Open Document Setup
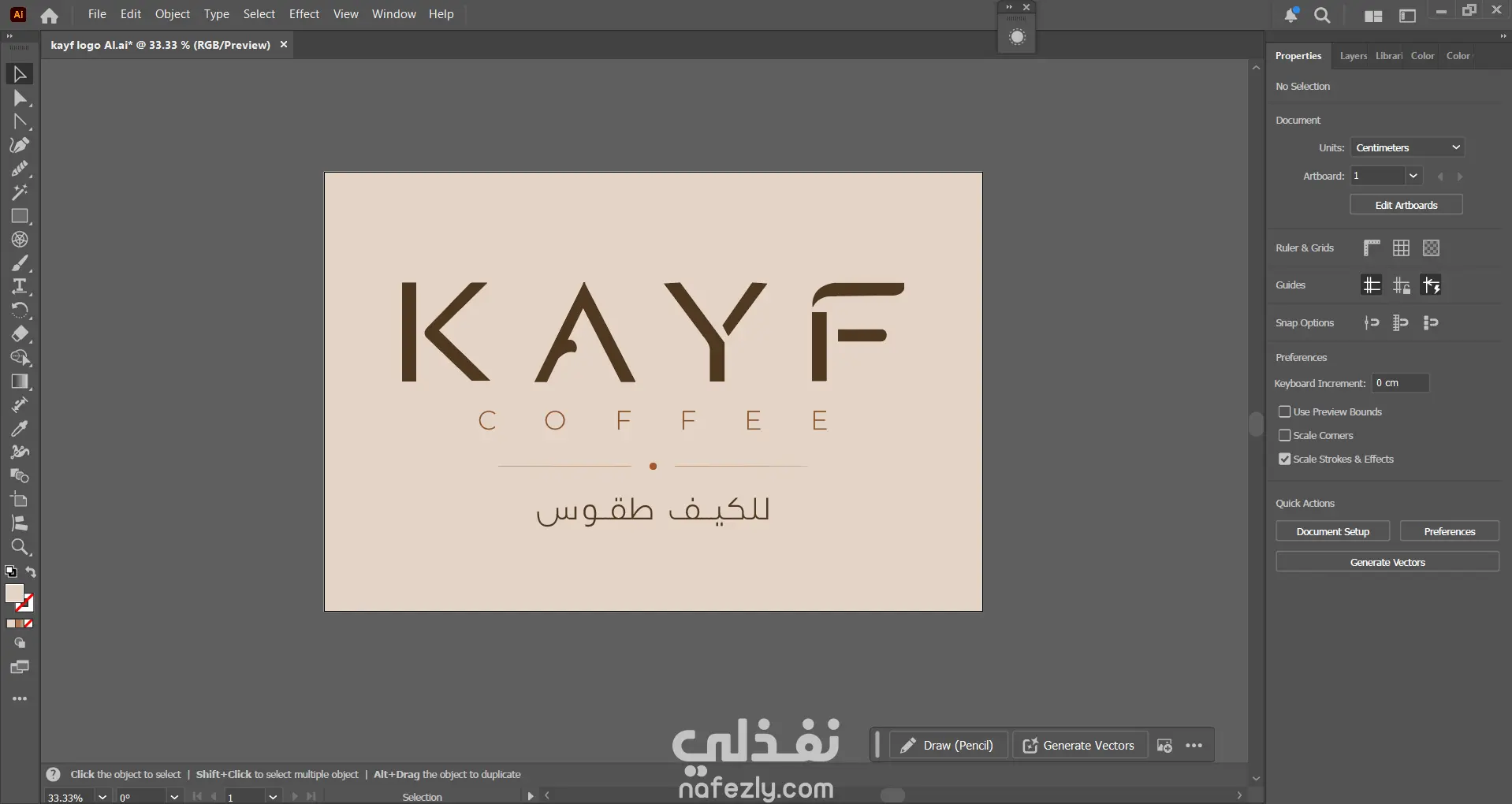This screenshot has height=804, width=1512. pyautogui.click(x=1333, y=531)
